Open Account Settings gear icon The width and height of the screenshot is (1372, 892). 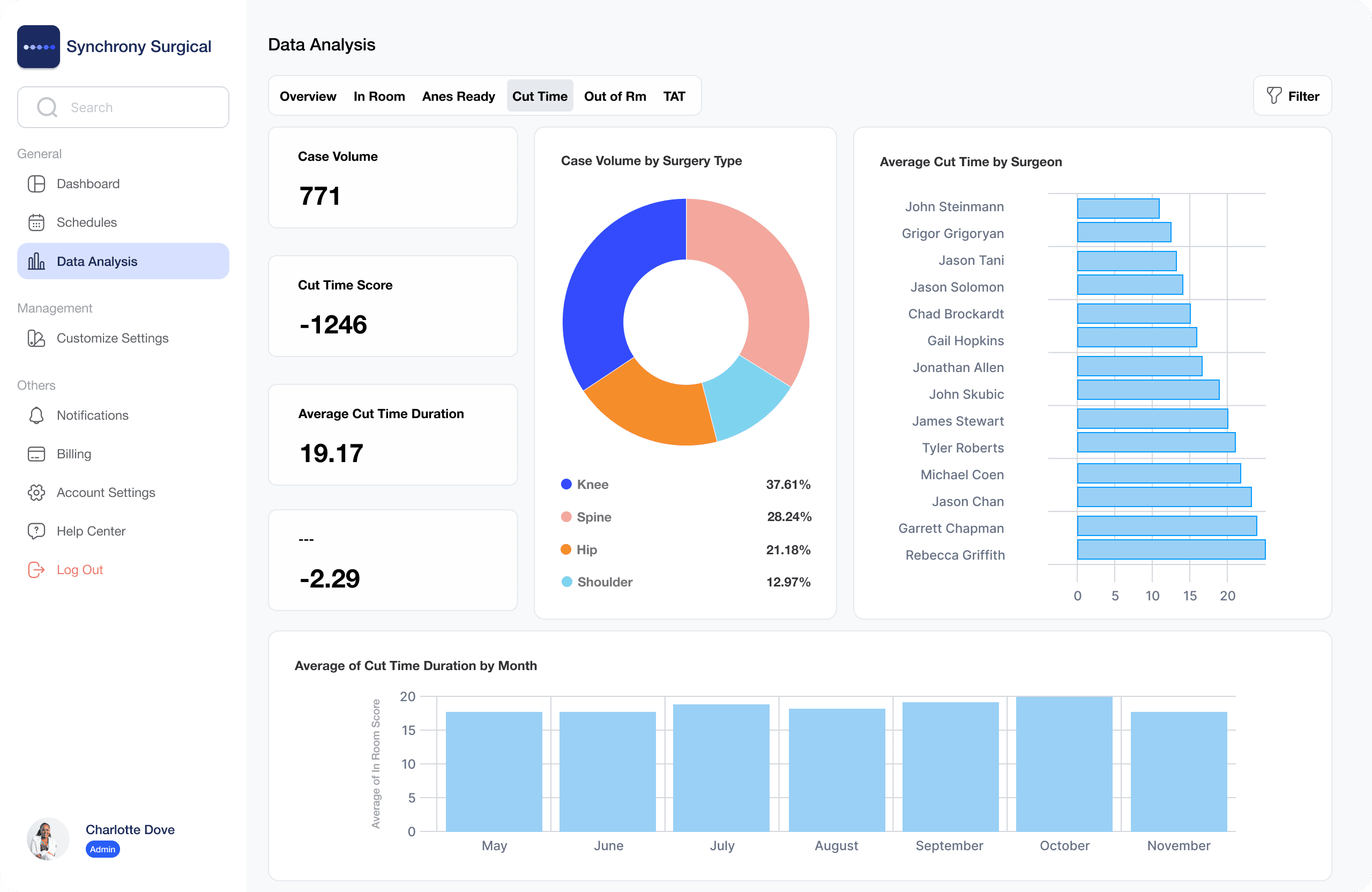coord(36,493)
